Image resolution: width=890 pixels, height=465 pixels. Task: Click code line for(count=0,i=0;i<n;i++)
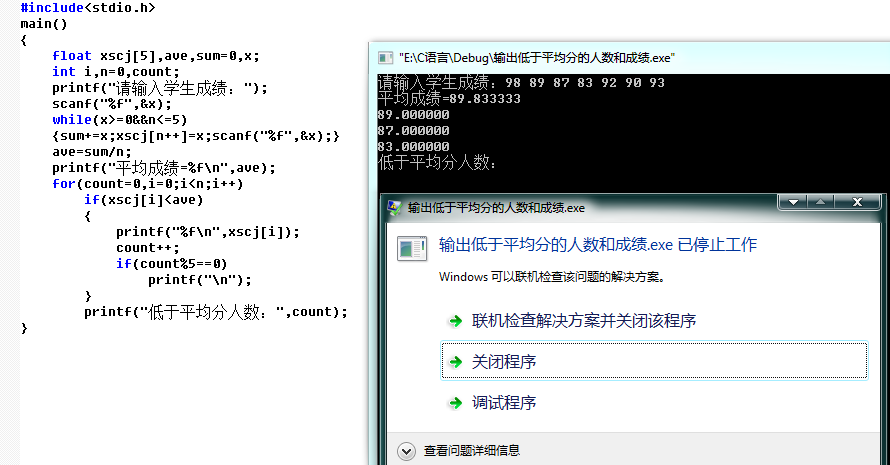(x=148, y=183)
